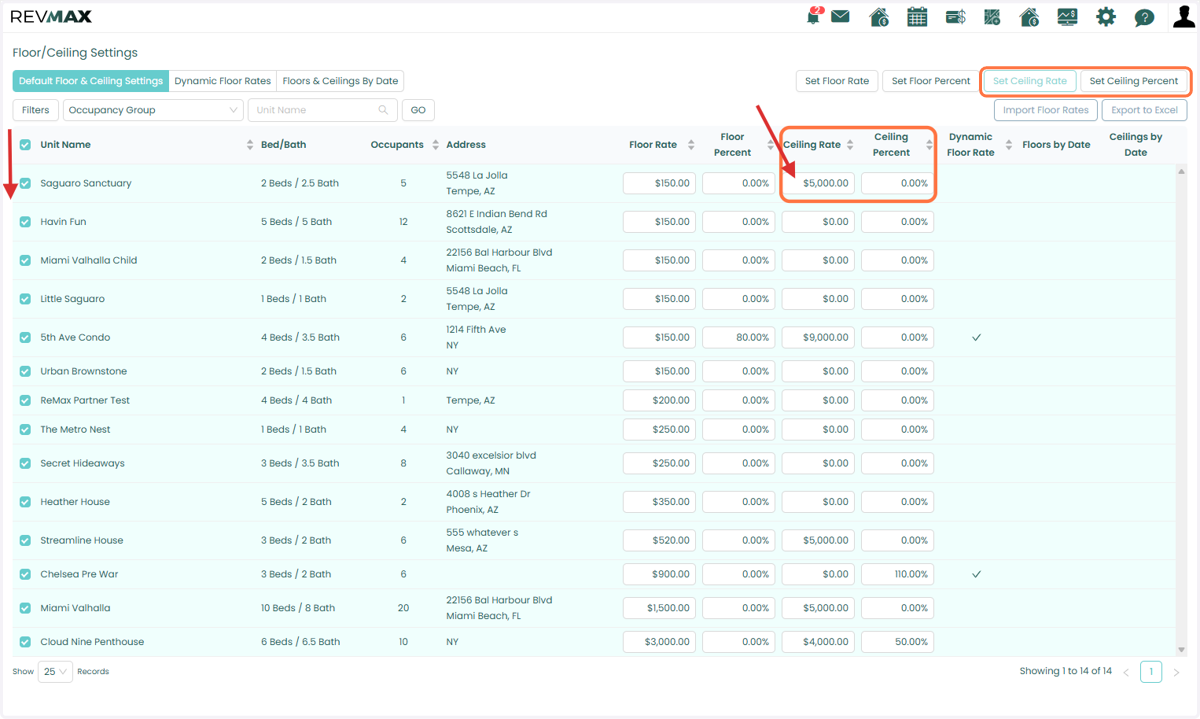Click Dynamic Floor Rate checkmark for Chelsea Pre War
The image size is (1200, 719).
tap(977, 575)
